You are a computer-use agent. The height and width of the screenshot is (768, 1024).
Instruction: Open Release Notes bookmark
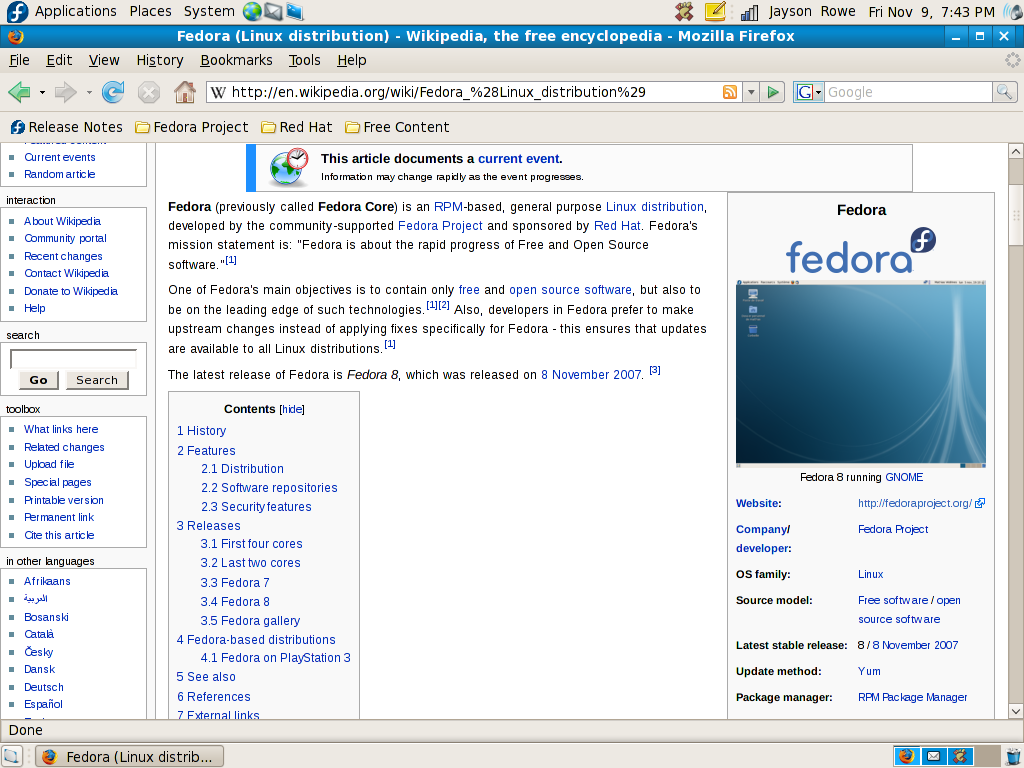point(67,127)
